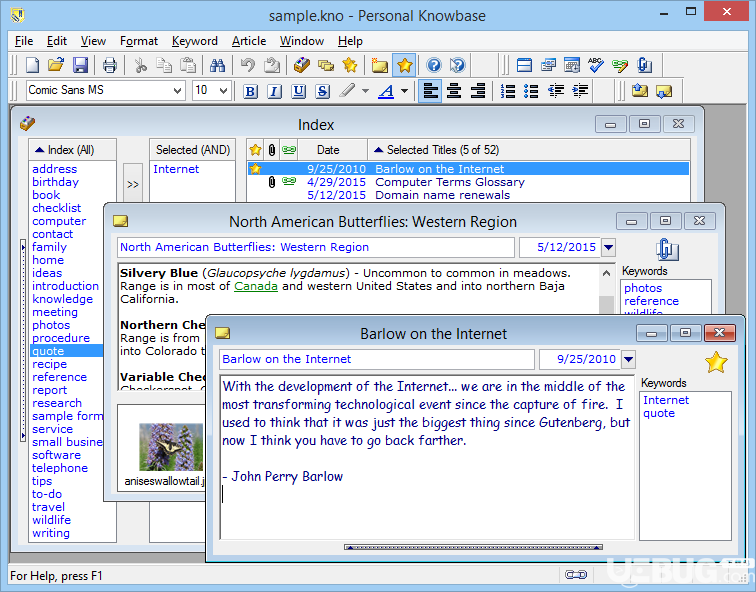This screenshot has width=756, height=592.
Task: Open 'Computer Terms Glossary' article title
Action: point(449,182)
